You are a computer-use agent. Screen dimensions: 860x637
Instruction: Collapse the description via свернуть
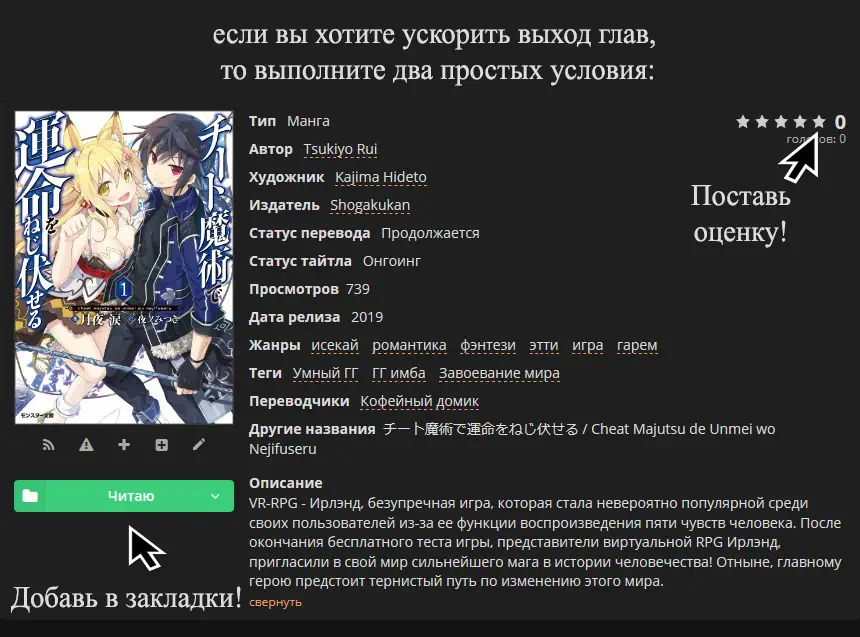[x=275, y=602]
